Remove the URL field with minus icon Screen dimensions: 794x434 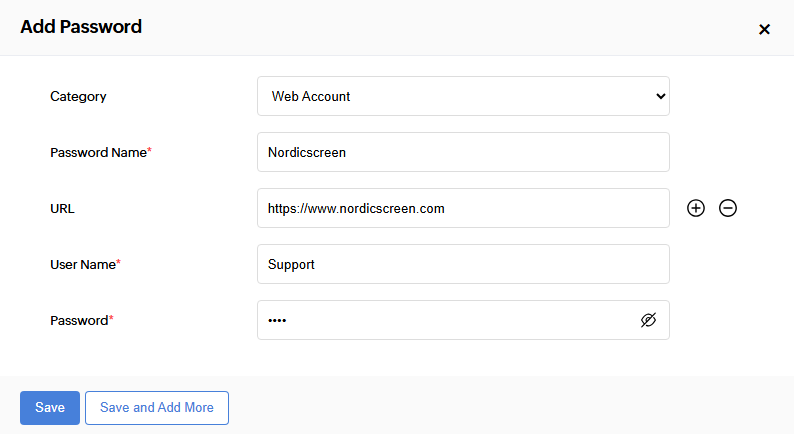(728, 208)
